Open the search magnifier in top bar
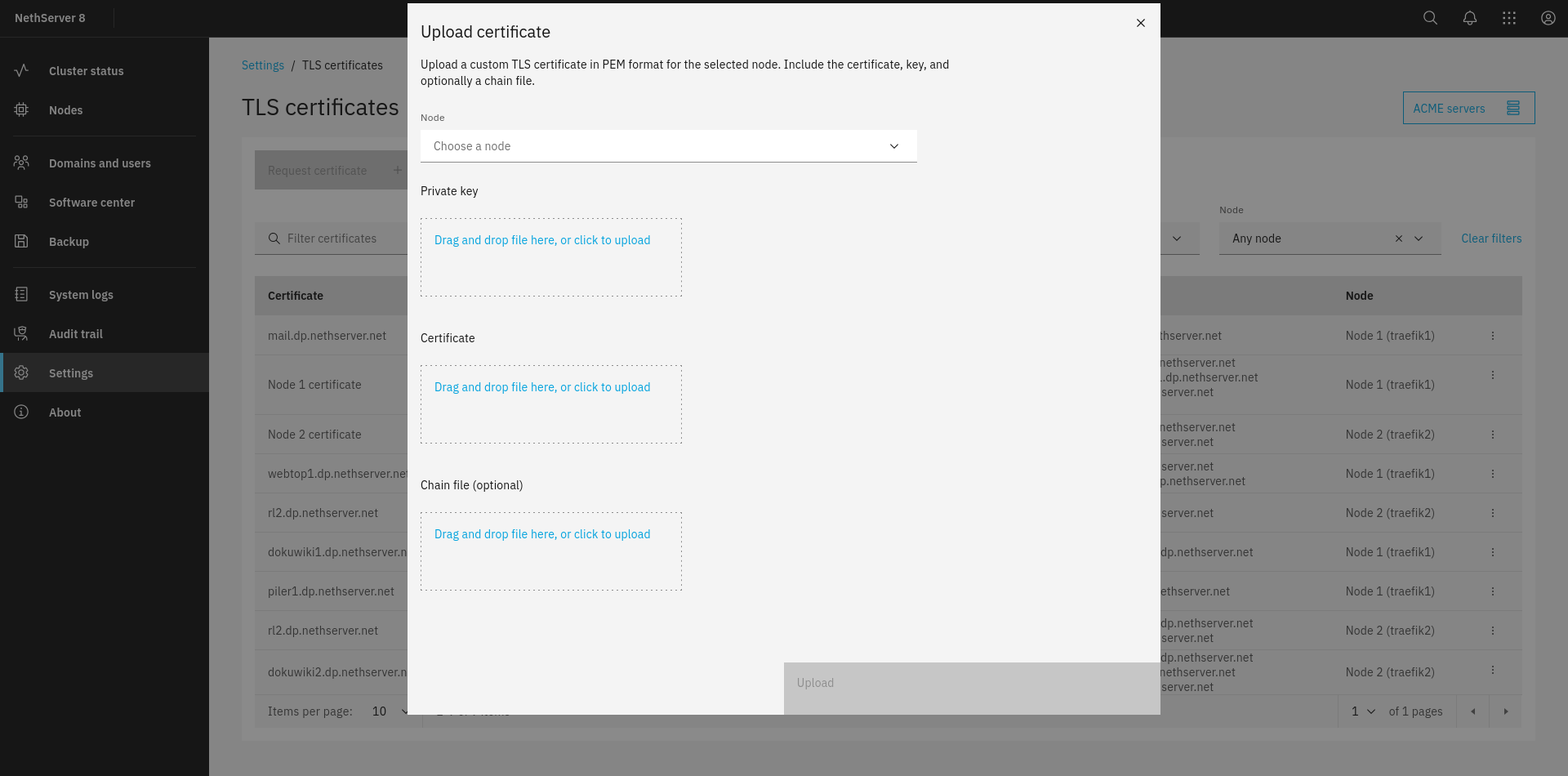1568x776 pixels. (1430, 18)
